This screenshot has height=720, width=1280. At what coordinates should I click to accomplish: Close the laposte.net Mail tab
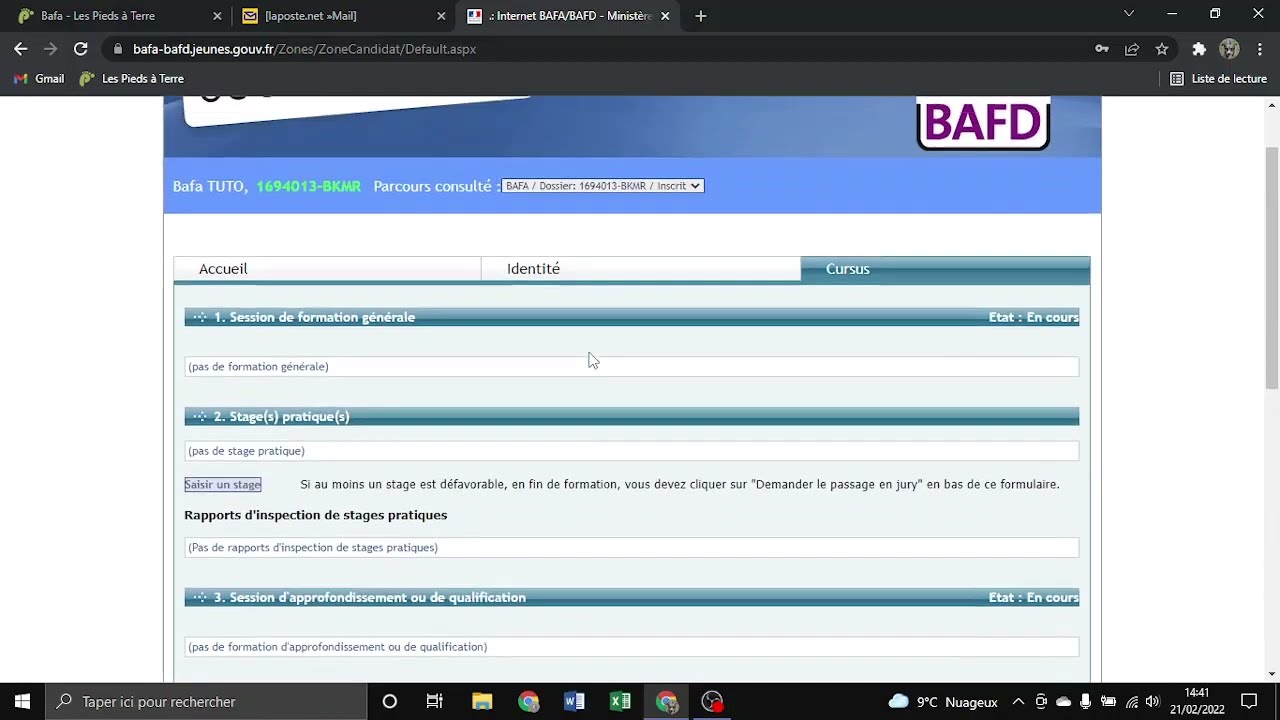[441, 16]
